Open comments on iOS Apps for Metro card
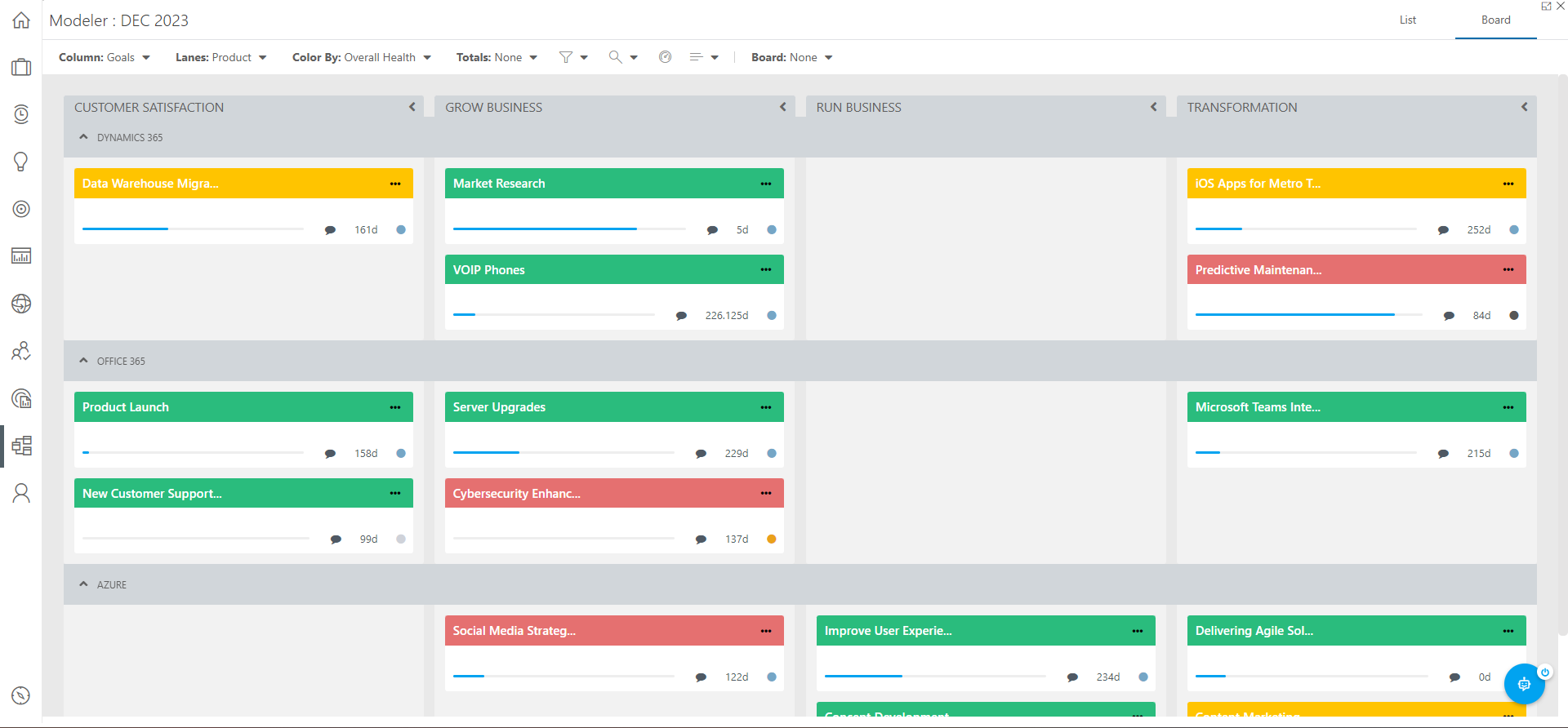Image resolution: width=1568 pixels, height=728 pixels. [x=1443, y=230]
